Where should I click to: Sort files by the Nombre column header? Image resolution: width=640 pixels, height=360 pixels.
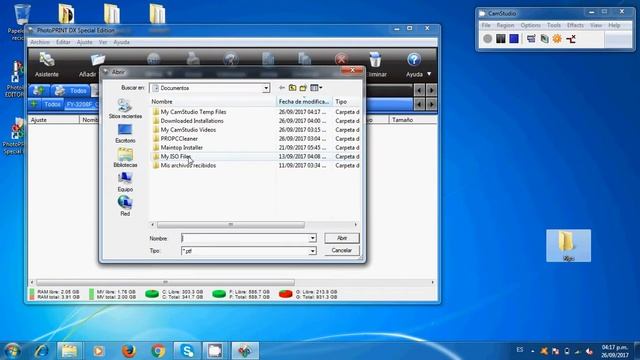click(x=212, y=102)
